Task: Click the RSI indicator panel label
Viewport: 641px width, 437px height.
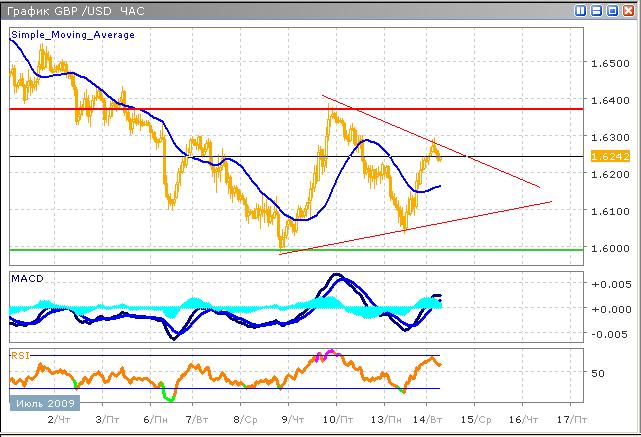Action: tap(20, 355)
